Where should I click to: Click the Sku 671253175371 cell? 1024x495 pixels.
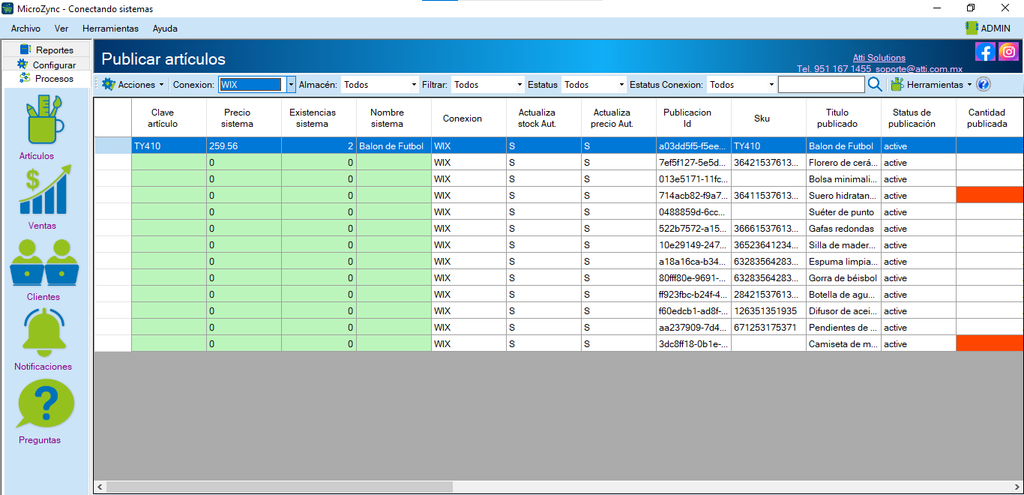point(769,327)
